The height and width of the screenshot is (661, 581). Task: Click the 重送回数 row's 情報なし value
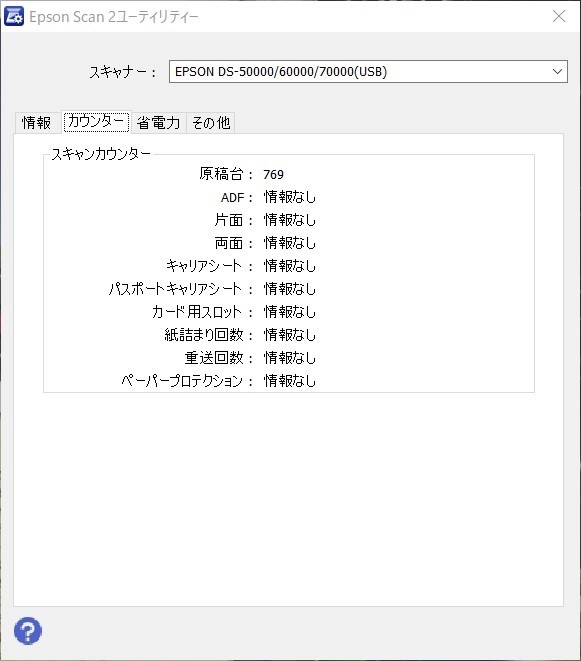tap(290, 358)
